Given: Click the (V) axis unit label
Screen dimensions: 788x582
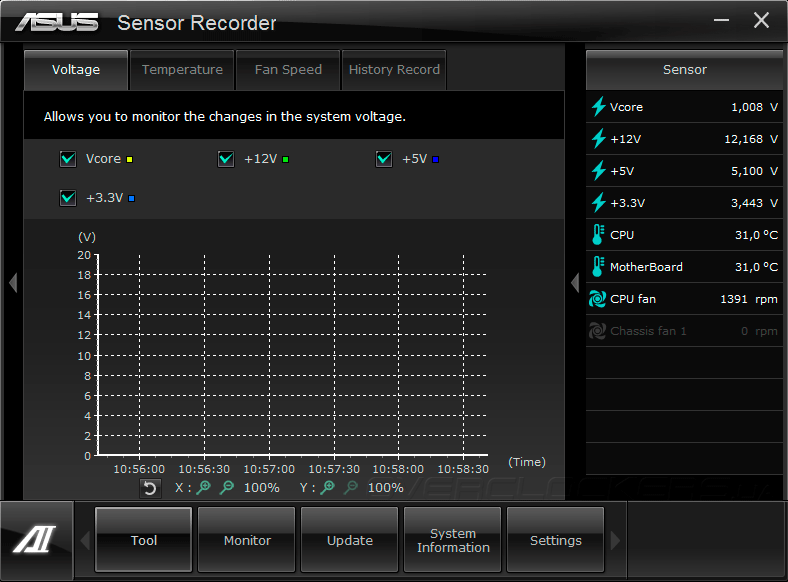Looking at the screenshot, I should (87, 237).
